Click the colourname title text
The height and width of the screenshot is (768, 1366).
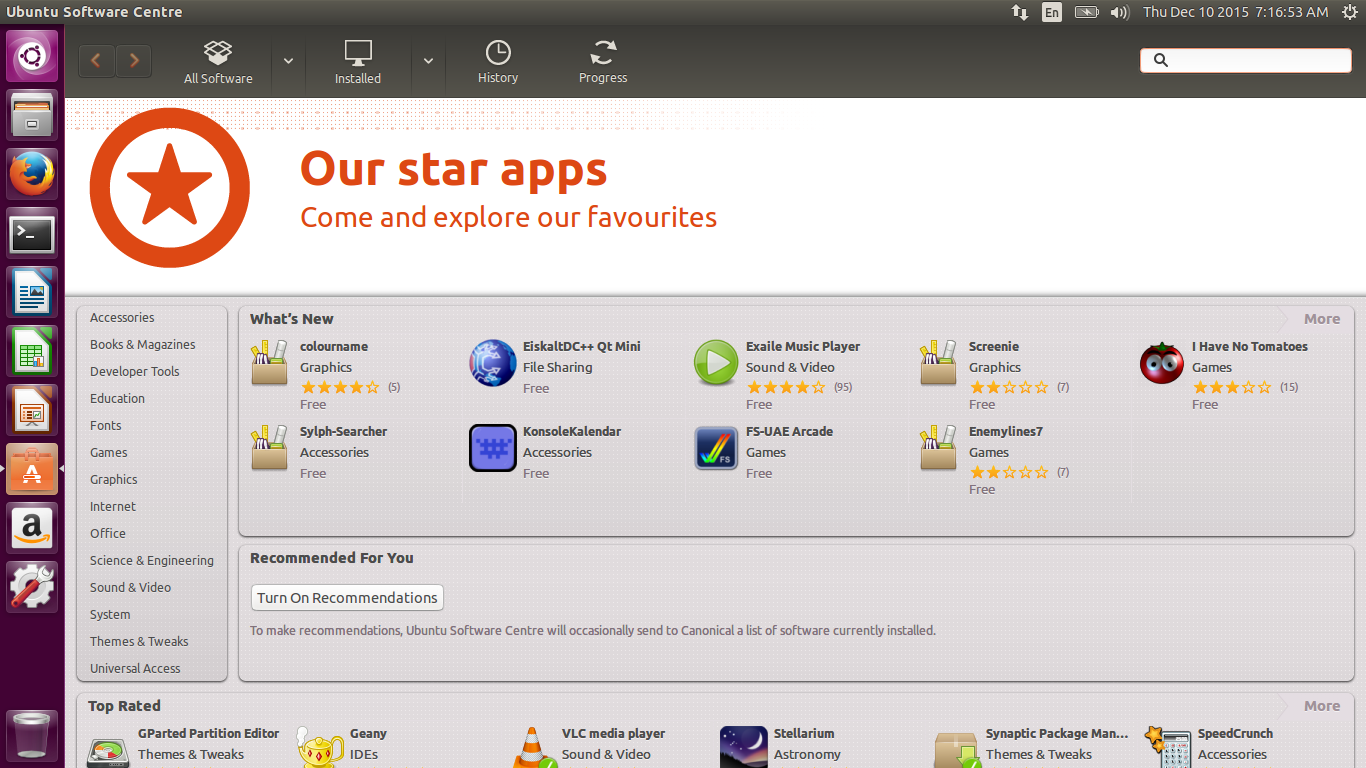pyautogui.click(x=334, y=347)
